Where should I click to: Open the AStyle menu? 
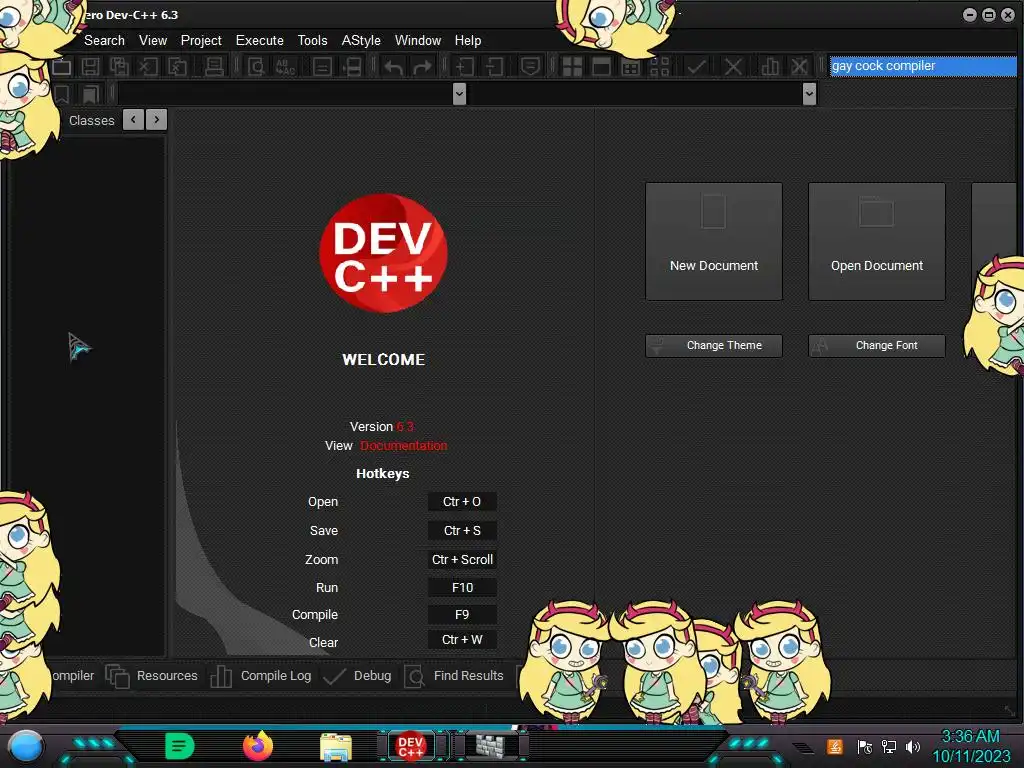(361, 40)
